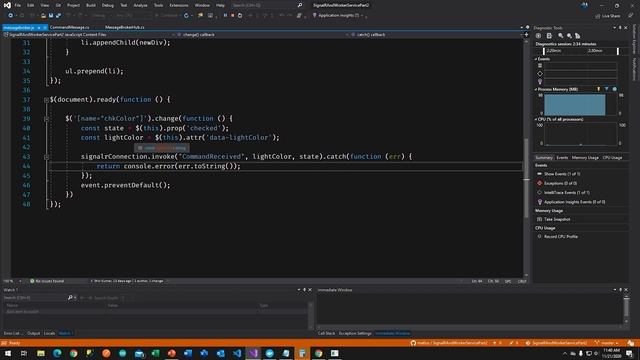Collapse the catch function at line 43
Image resolution: width=640 pixels, height=360 pixels.
(46, 157)
